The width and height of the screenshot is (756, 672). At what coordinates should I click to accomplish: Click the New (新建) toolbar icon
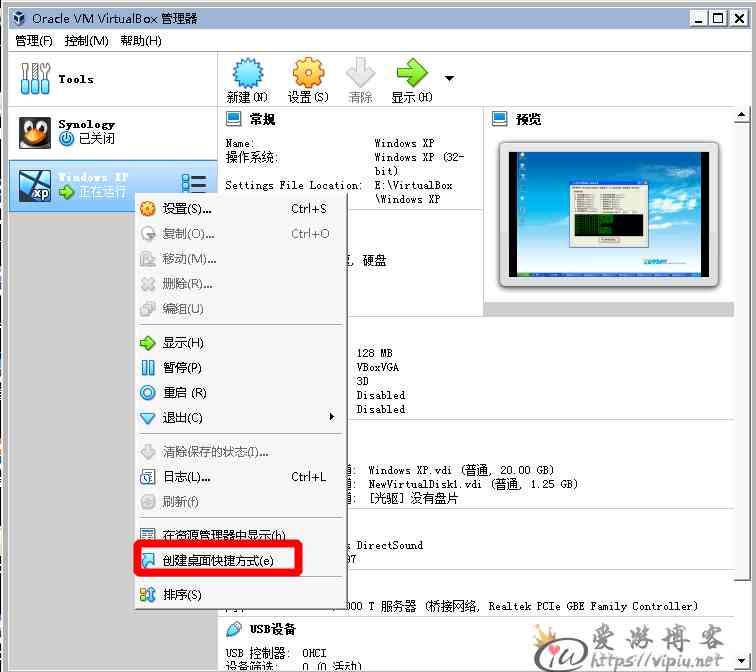pyautogui.click(x=247, y=73)
